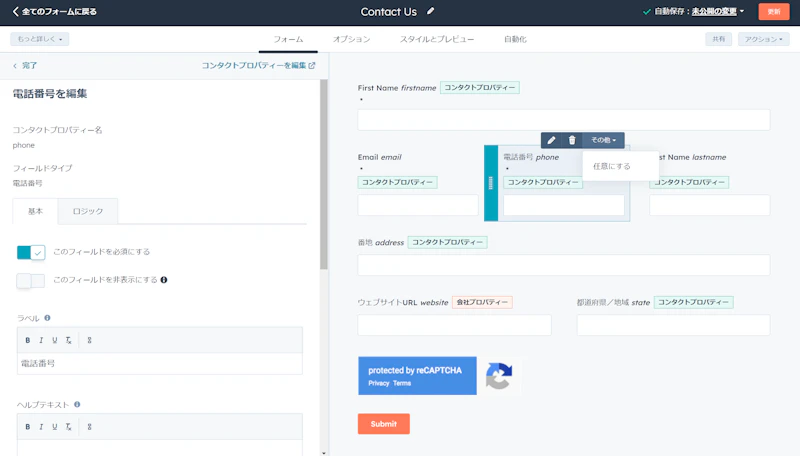Open もっと詳しく dropdown
Image resolution: width=800 pixels, height=456 pixels.
40,39
